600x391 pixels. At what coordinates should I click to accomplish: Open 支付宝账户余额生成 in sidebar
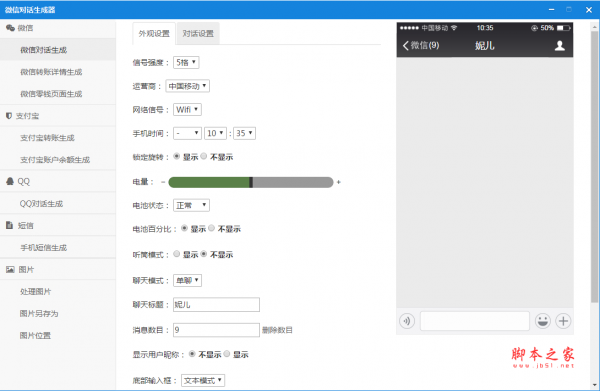(x=58, y=160)
